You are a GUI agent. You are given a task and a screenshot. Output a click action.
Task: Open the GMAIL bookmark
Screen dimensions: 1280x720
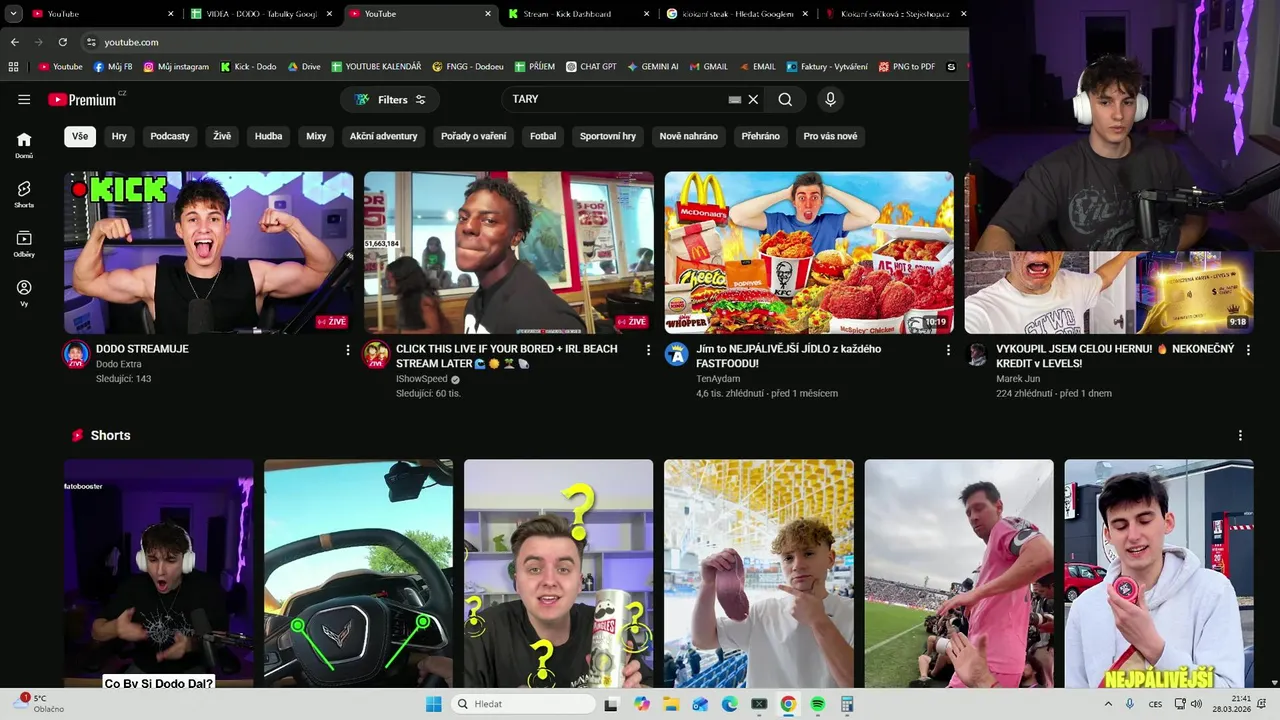(708, 67)
